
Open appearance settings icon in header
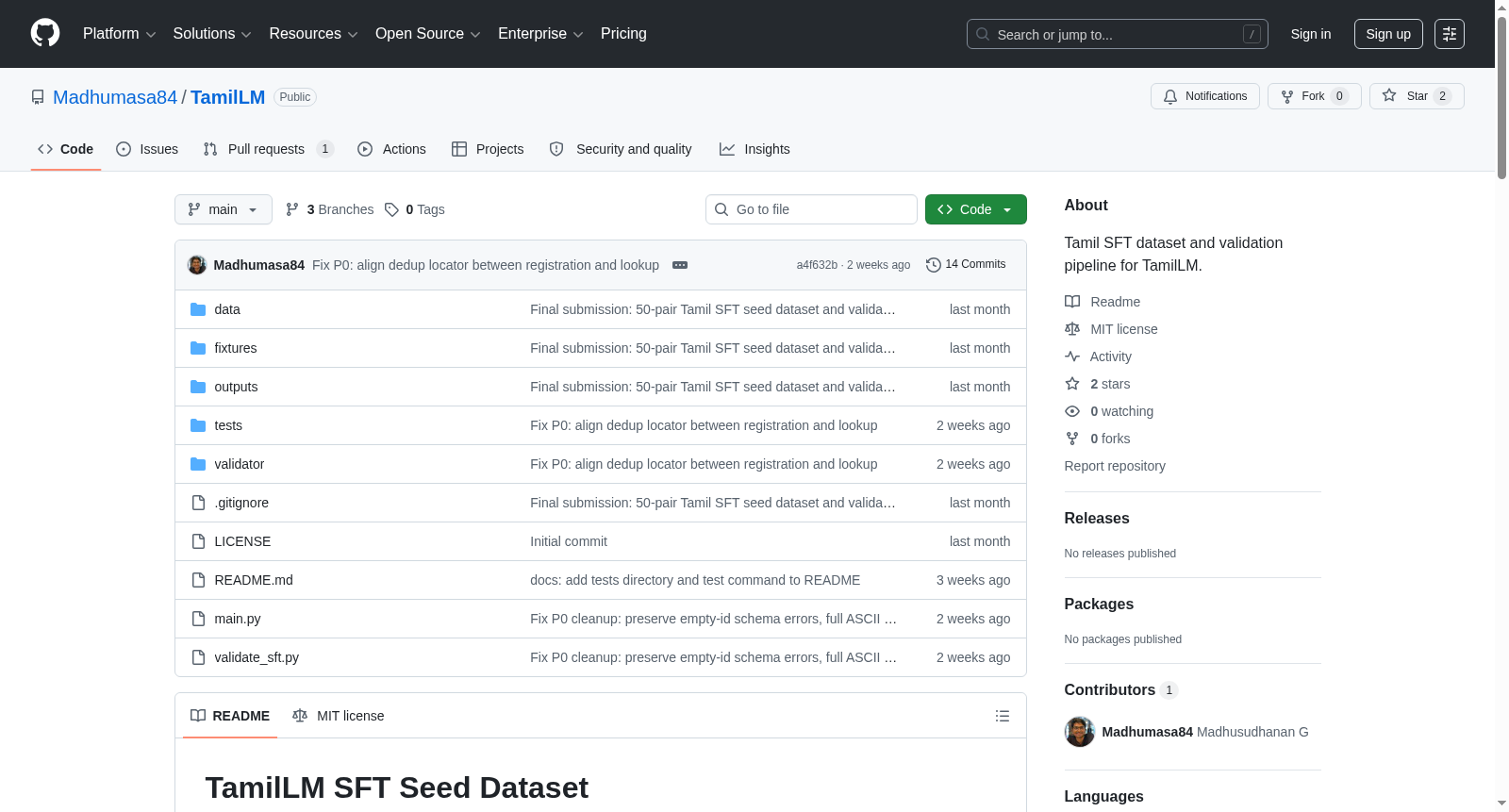point(1450,34)
